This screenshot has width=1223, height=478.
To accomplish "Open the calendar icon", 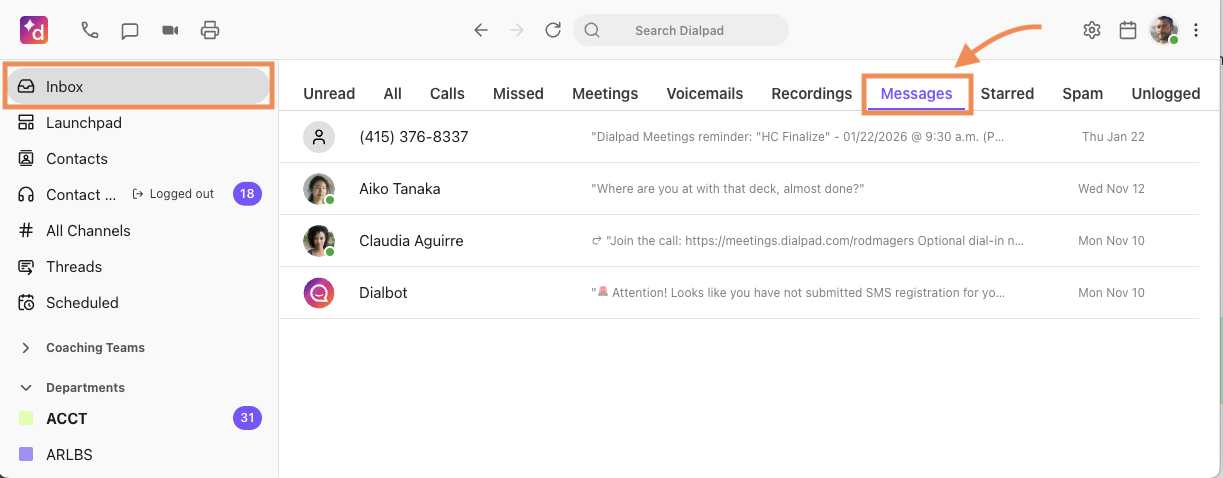I will (1128, 30).
